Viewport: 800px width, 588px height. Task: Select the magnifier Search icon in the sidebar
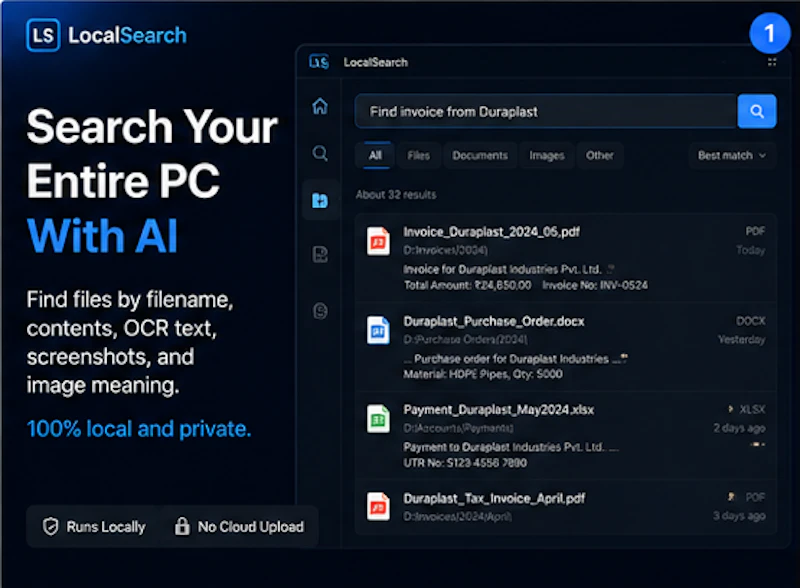point(320,153)
